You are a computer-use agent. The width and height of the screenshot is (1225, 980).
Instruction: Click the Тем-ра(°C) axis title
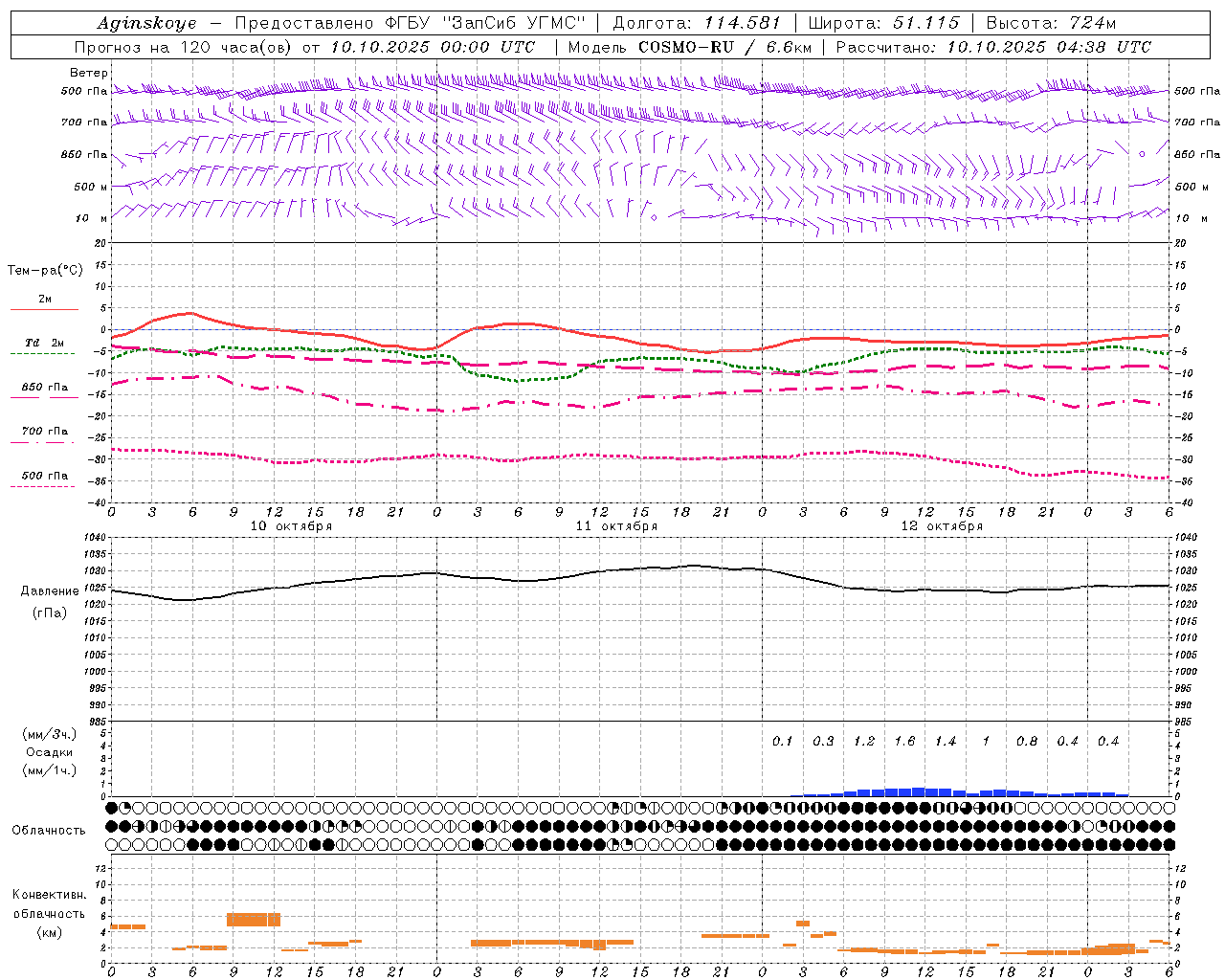(45, 271)
